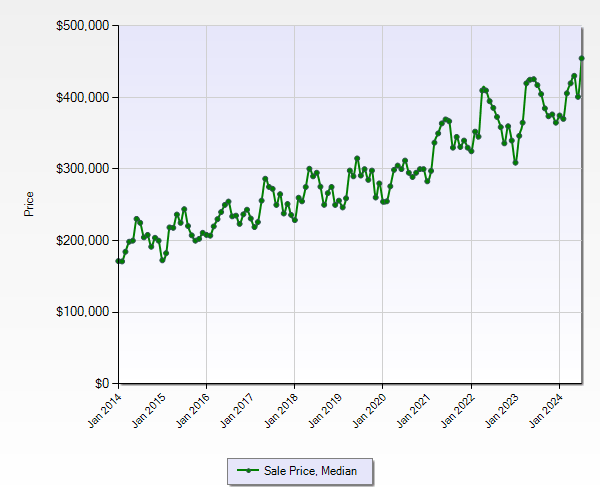Screen dimensions: 600x500
Task: Click the Jan 2016 x-axis label
Action: click(x=192, y=411)
